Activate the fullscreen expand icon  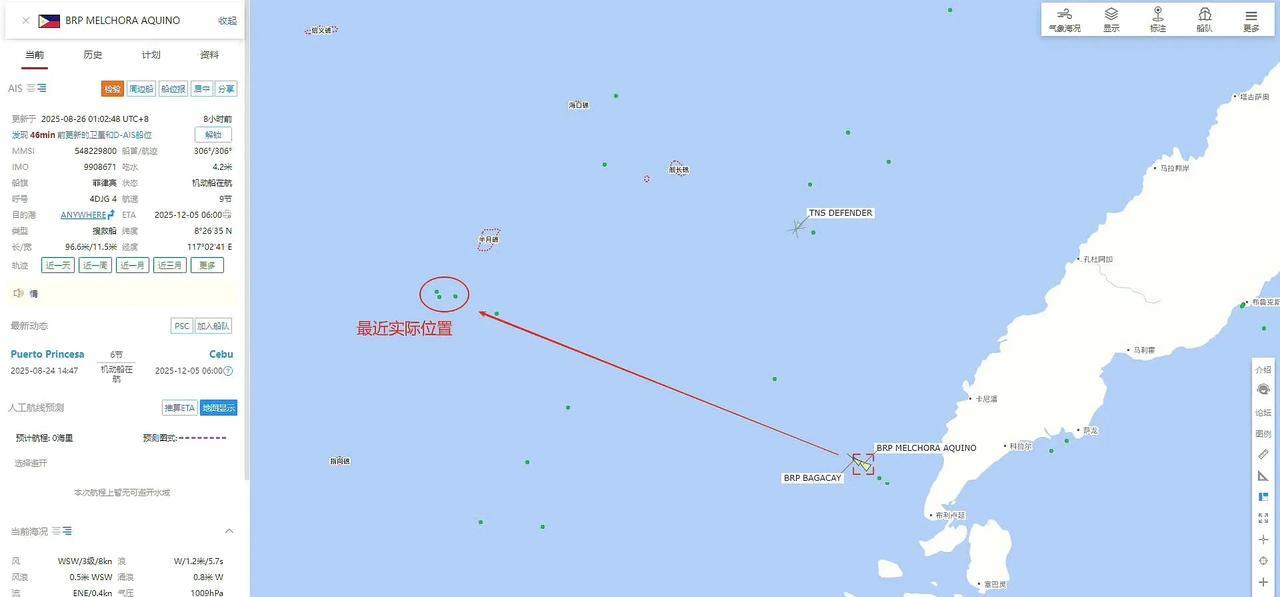pyautogui.click(x=1263, y=518)
